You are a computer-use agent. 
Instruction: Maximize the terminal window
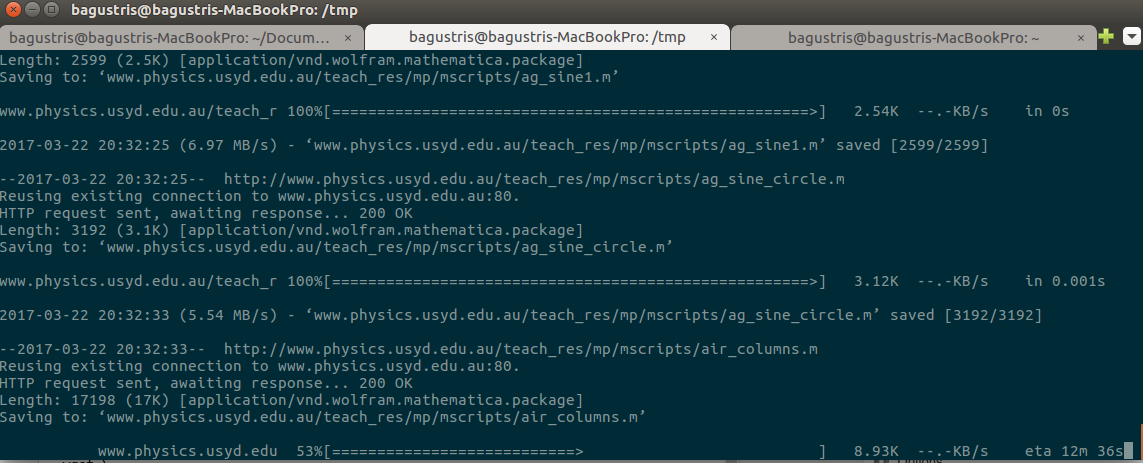coord(50,11)
